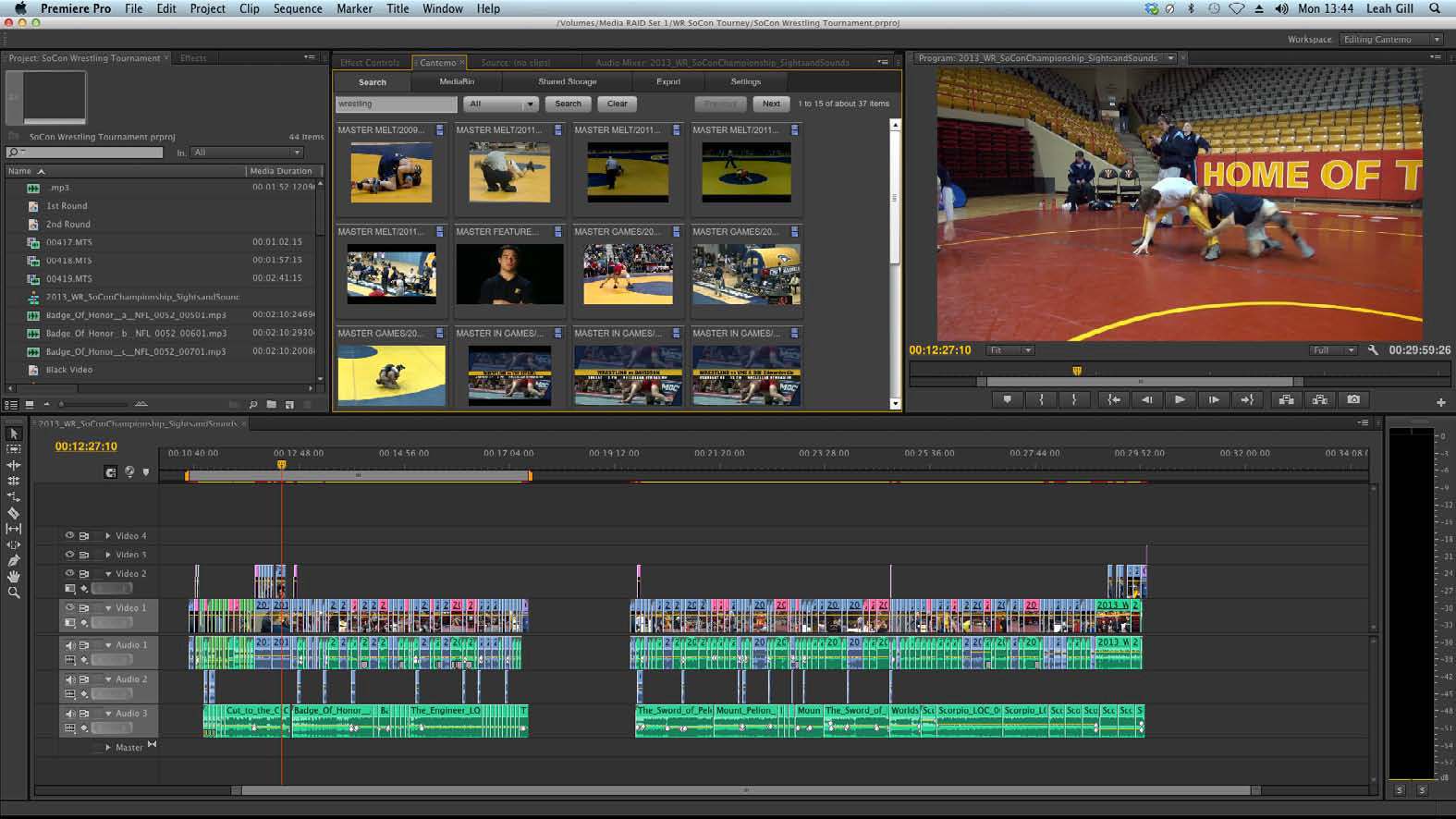
Task: Mute Audio 1 track with speaker toggle
Action: point(69,644)
